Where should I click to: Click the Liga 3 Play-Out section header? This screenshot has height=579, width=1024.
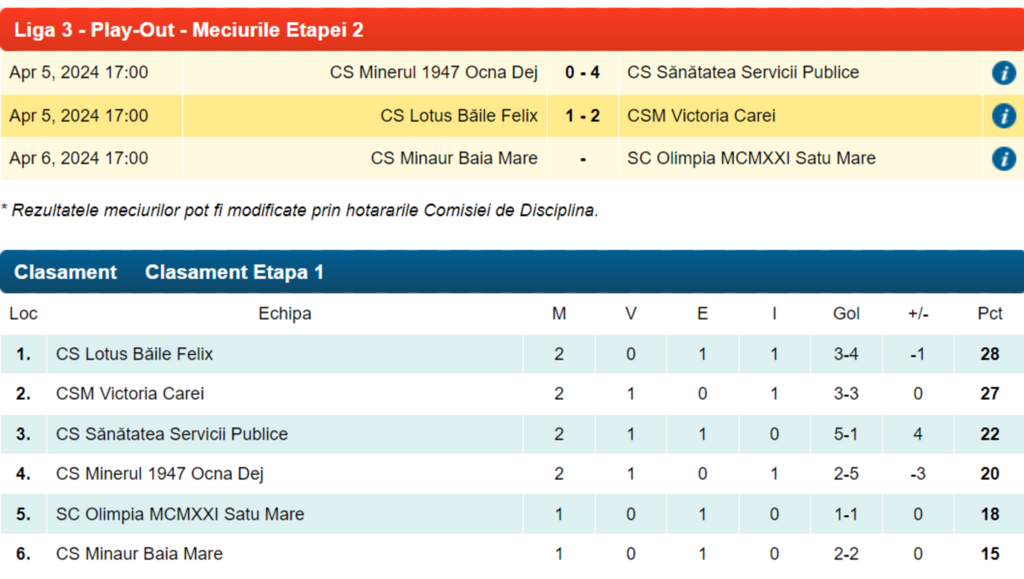[188, 30]
